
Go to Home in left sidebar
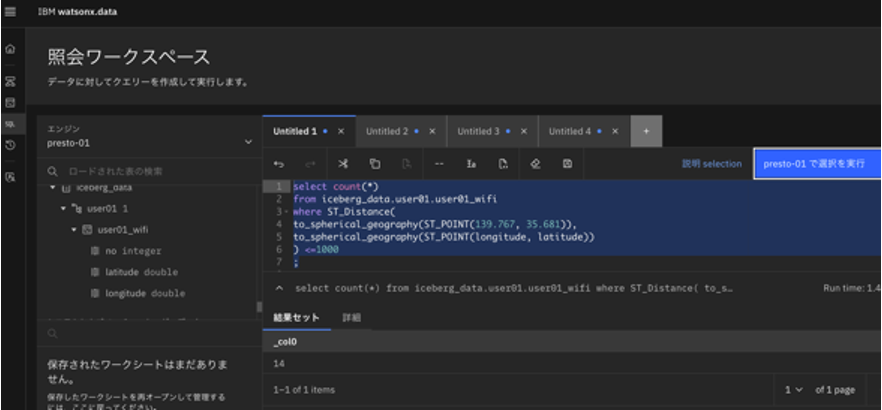point(10,49)
